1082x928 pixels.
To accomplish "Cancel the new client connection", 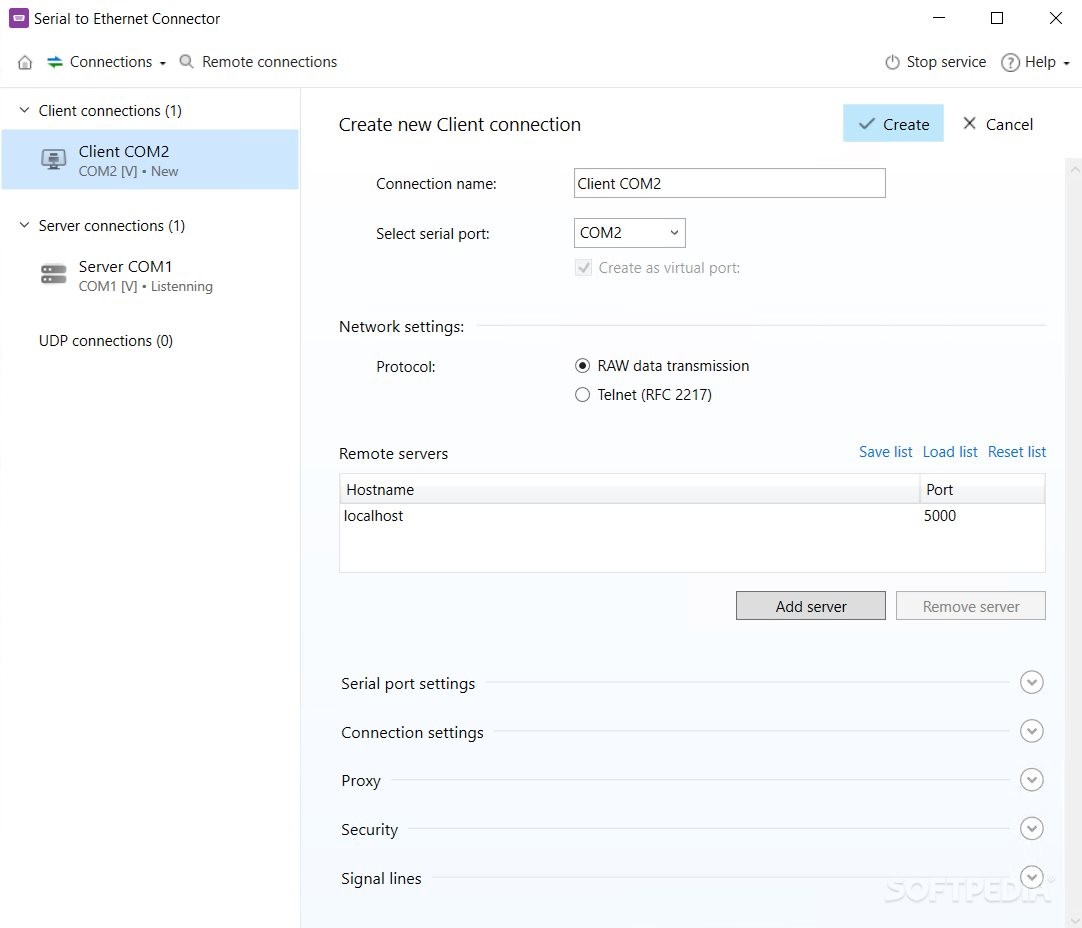I will point(998,124).
